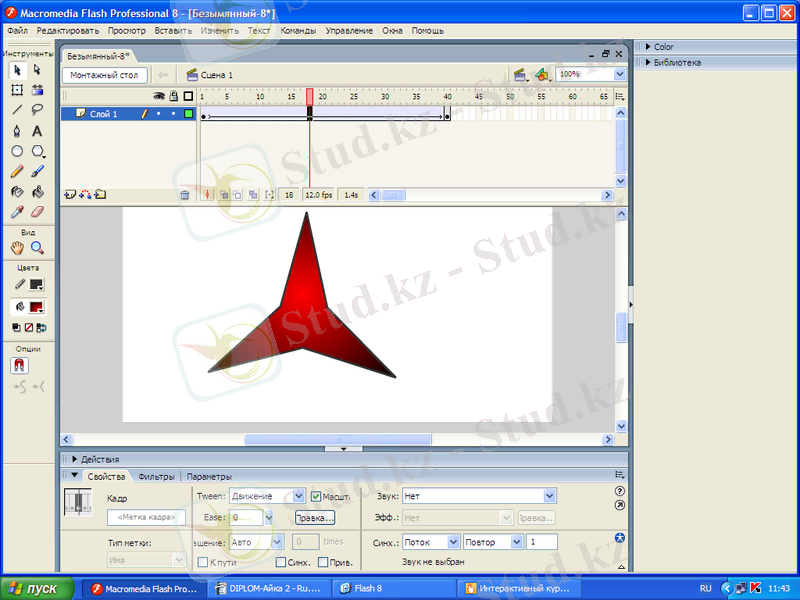The image size is (800, 600).
Task: Select the Hand tool
Action: pyautogui.click(x=17, y=248)
